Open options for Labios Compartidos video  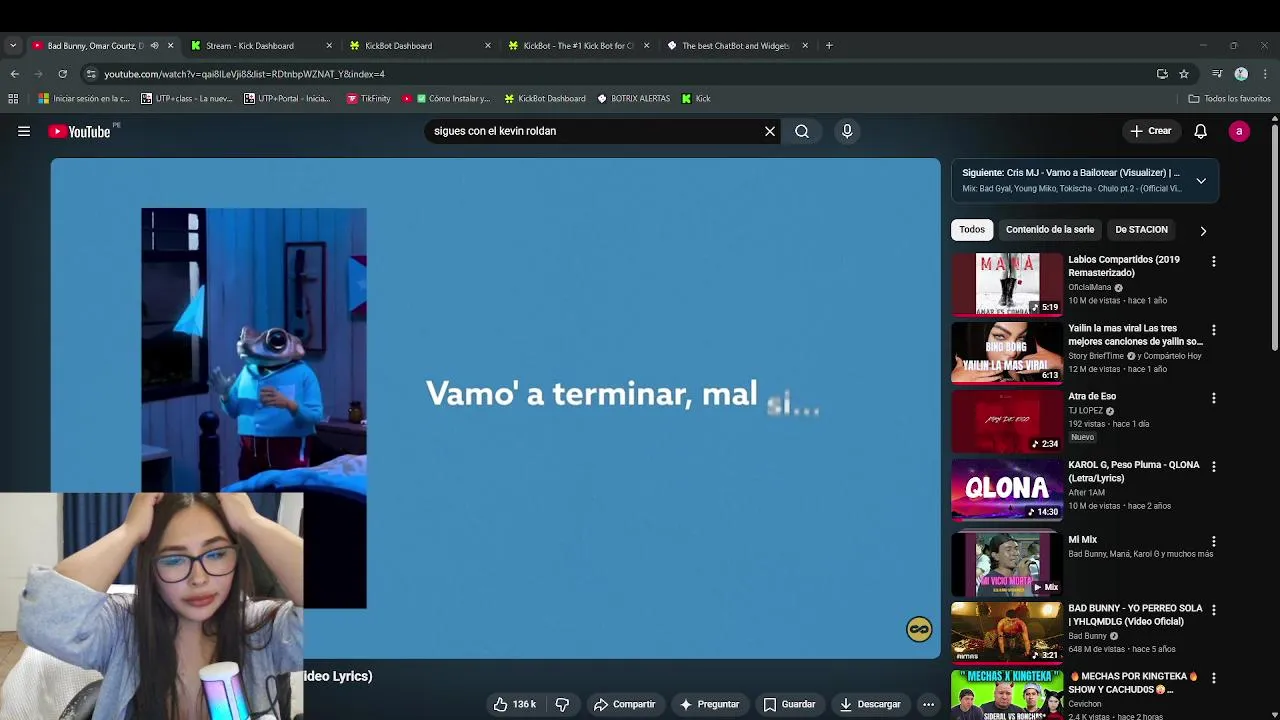tap(1214, 261)
